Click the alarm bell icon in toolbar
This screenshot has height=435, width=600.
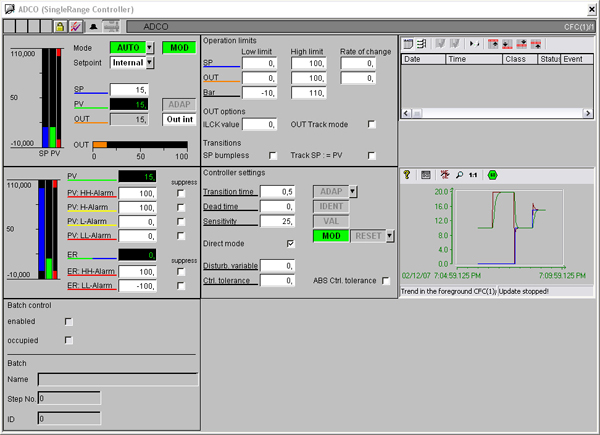(x=93, y=25)
